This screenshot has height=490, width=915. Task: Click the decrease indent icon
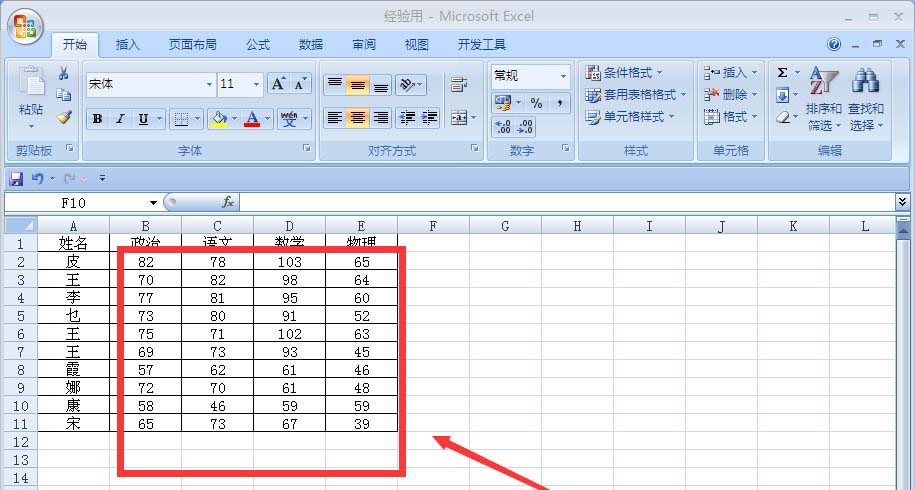[407, 118]
